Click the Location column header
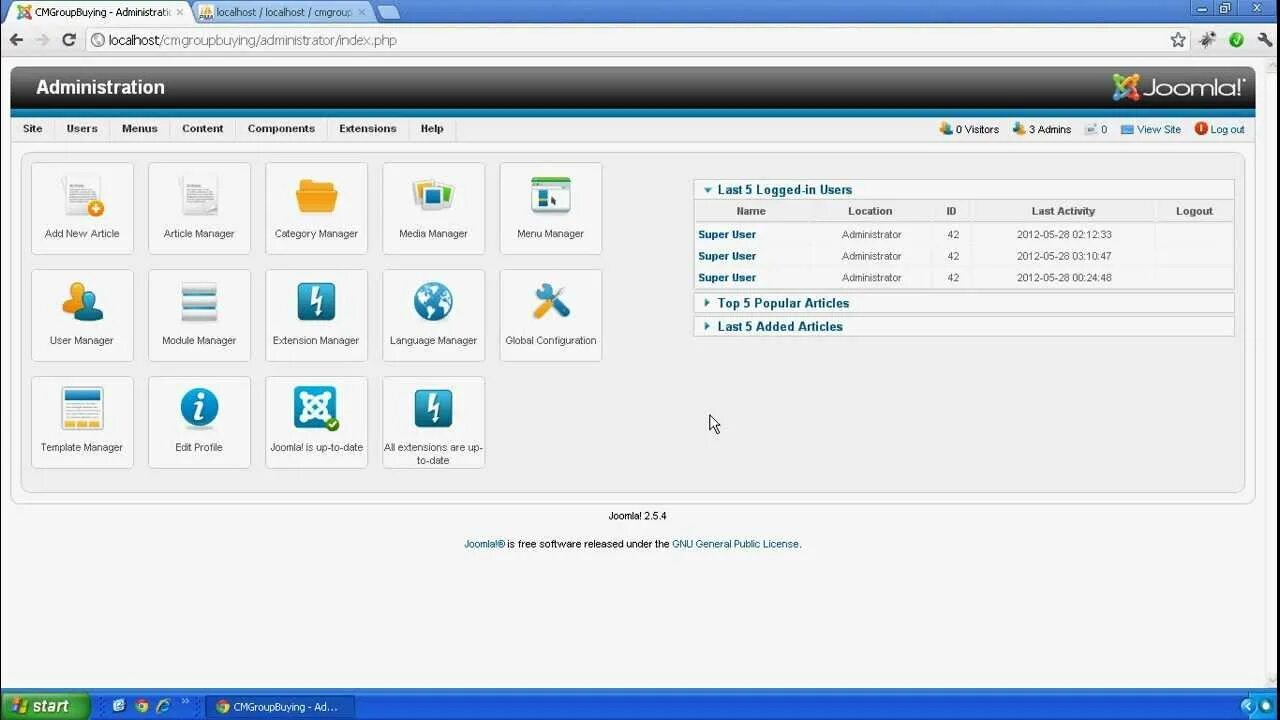This screenshot has width=1280, height=720. coord(870,211)
